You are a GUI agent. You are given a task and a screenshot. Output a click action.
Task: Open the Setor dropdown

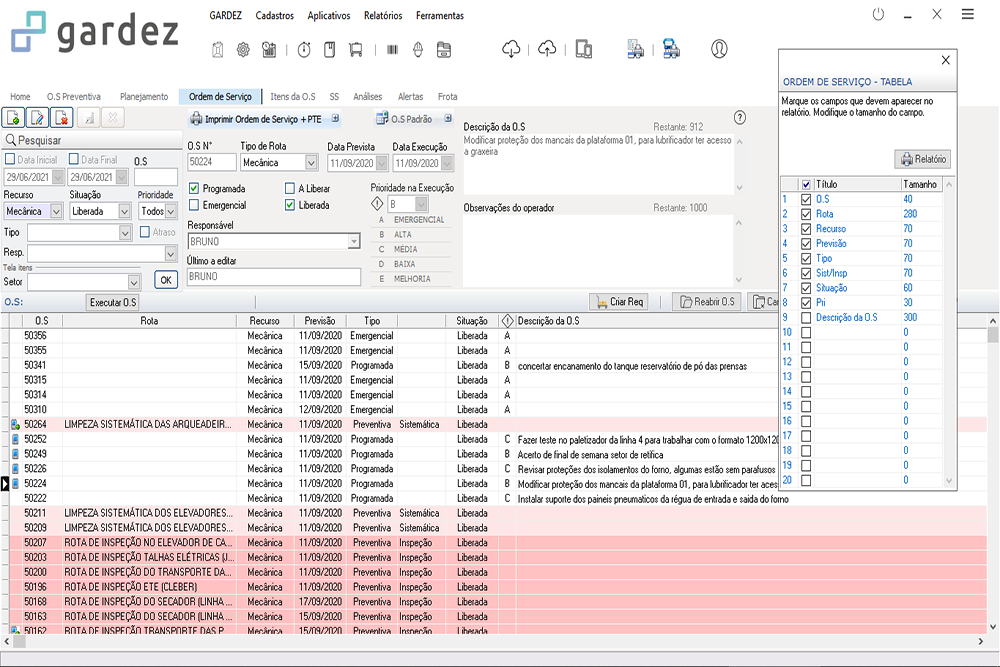(134, 282)
